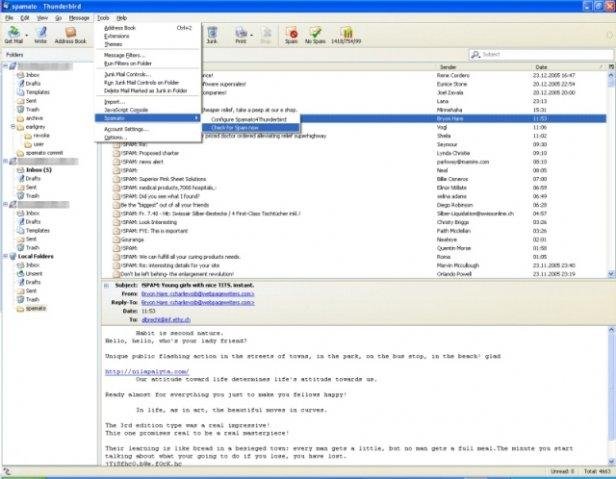Image resolution: width=616 pixels, height=479 pixels.
Task: Click the Print toolbar icon
Action: (241, 34)
